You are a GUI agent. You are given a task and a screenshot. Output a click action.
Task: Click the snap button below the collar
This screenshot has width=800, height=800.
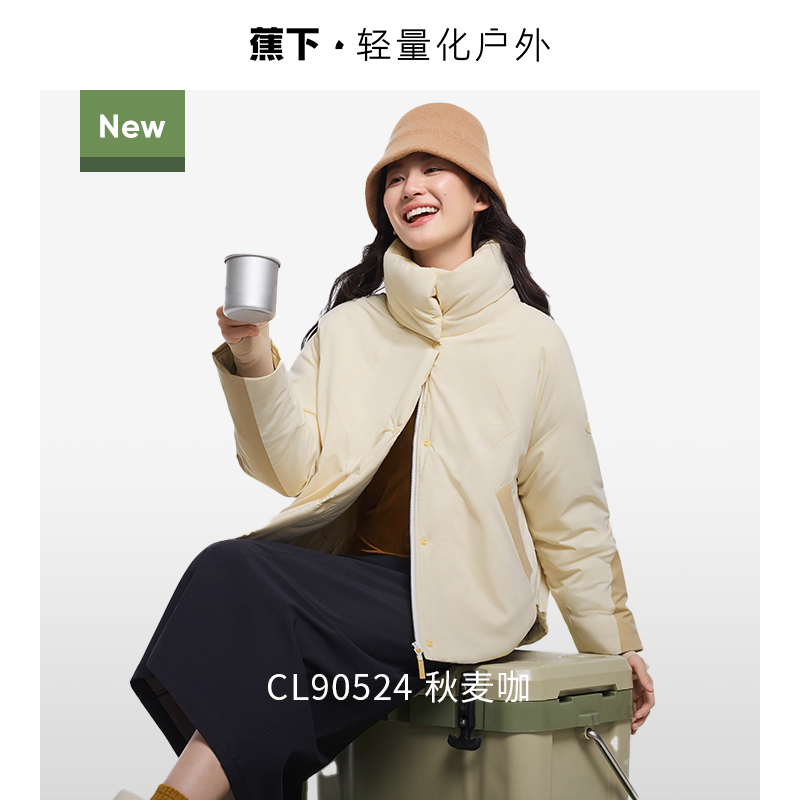click(x=437, y=346)
